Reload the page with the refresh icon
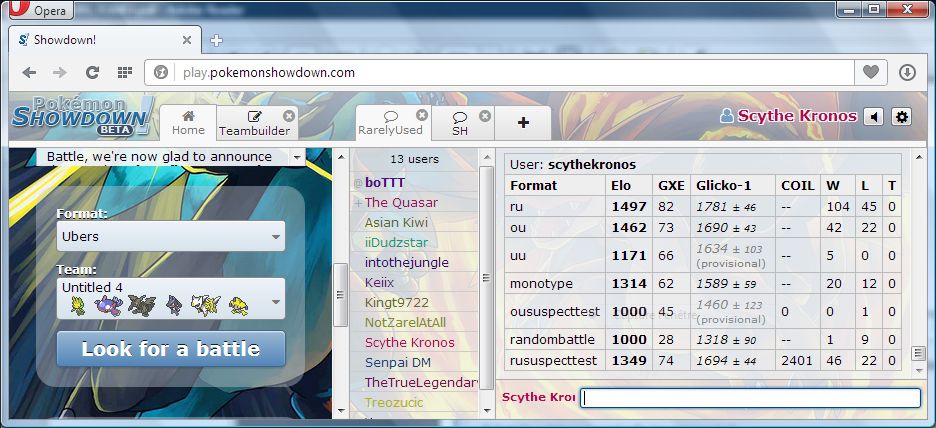 pos(92,73)
